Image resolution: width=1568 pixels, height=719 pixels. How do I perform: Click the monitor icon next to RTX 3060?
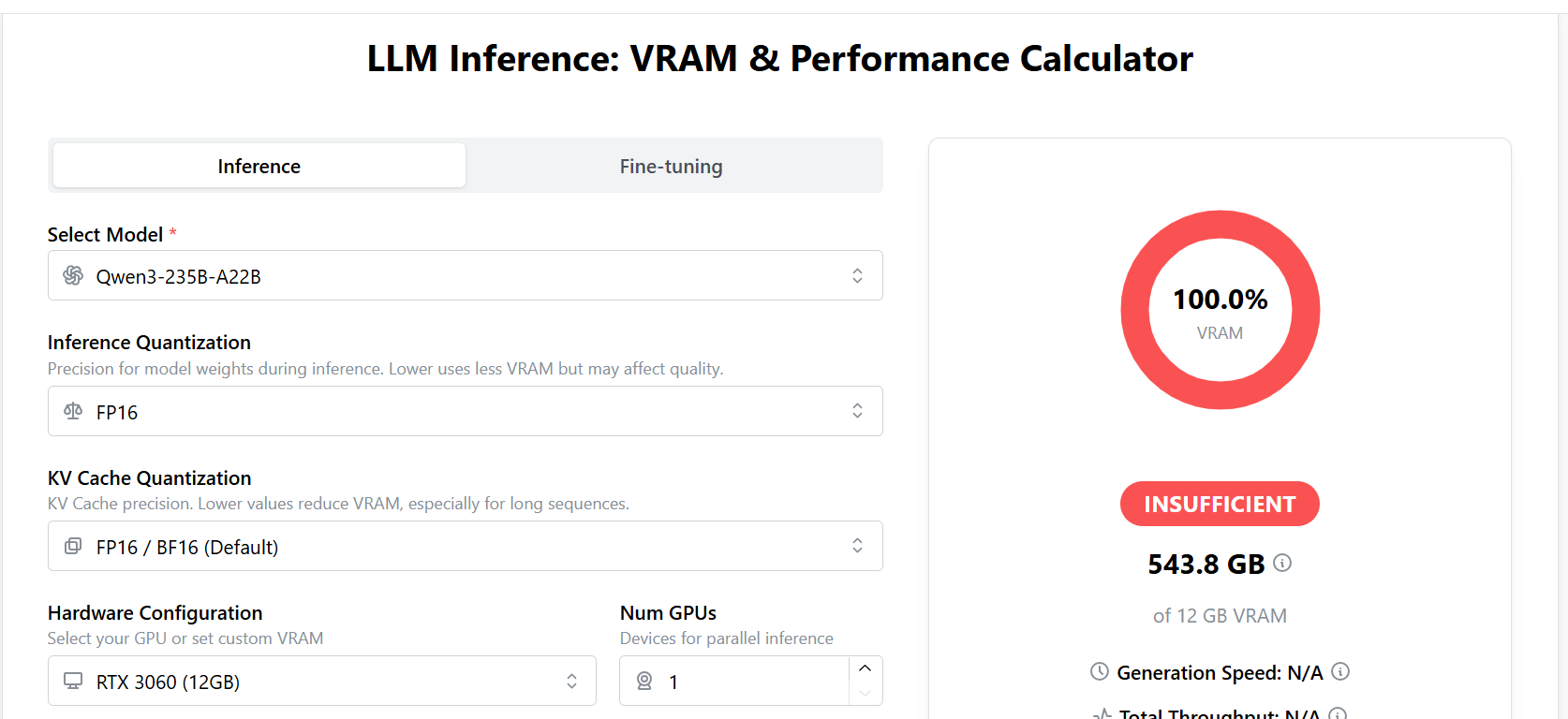tap(73, 681)
